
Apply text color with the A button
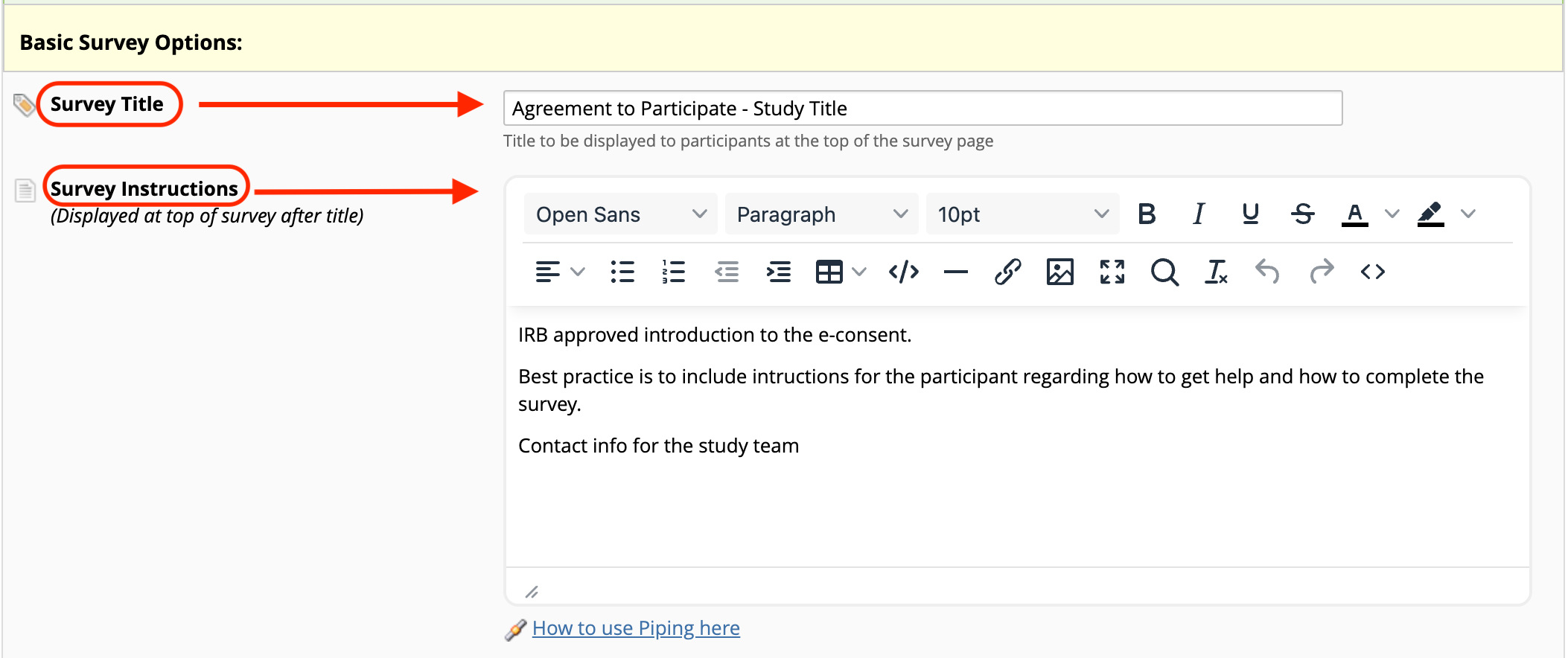[x=1355, y=214]
